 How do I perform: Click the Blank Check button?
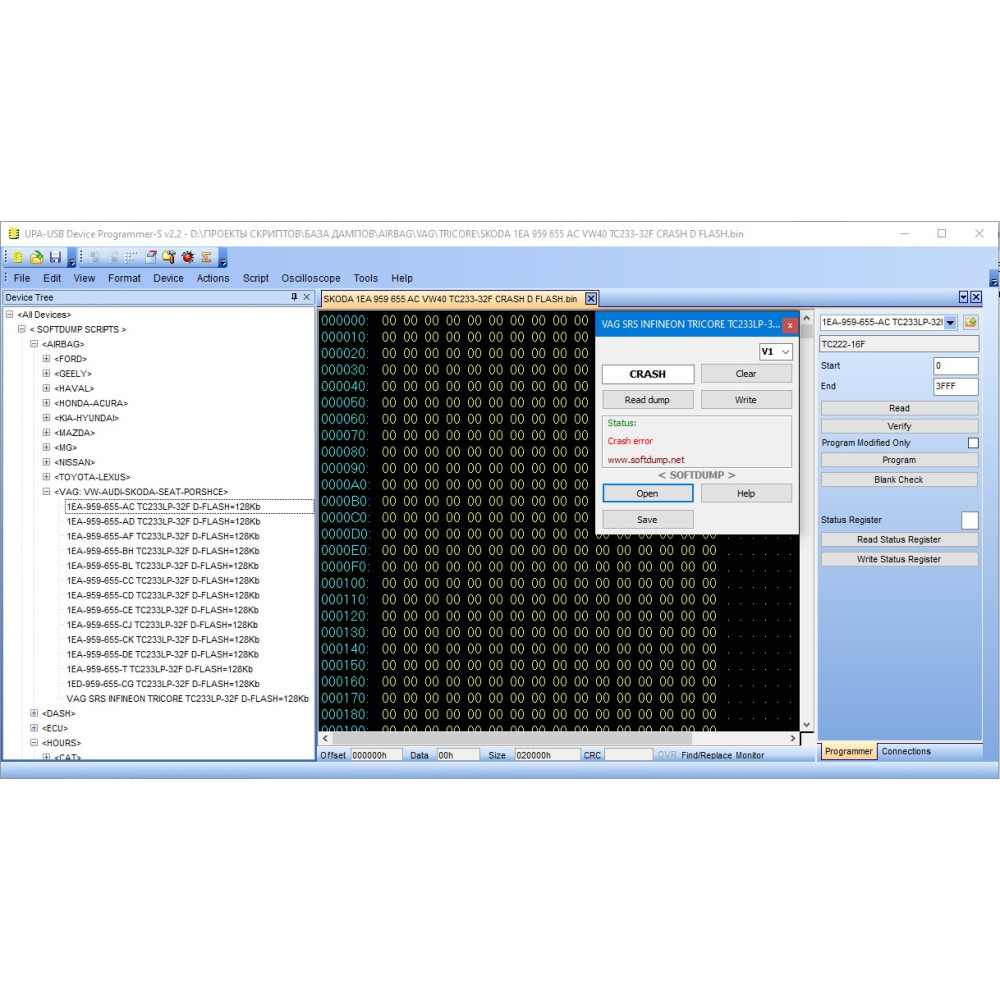(899, 480)
